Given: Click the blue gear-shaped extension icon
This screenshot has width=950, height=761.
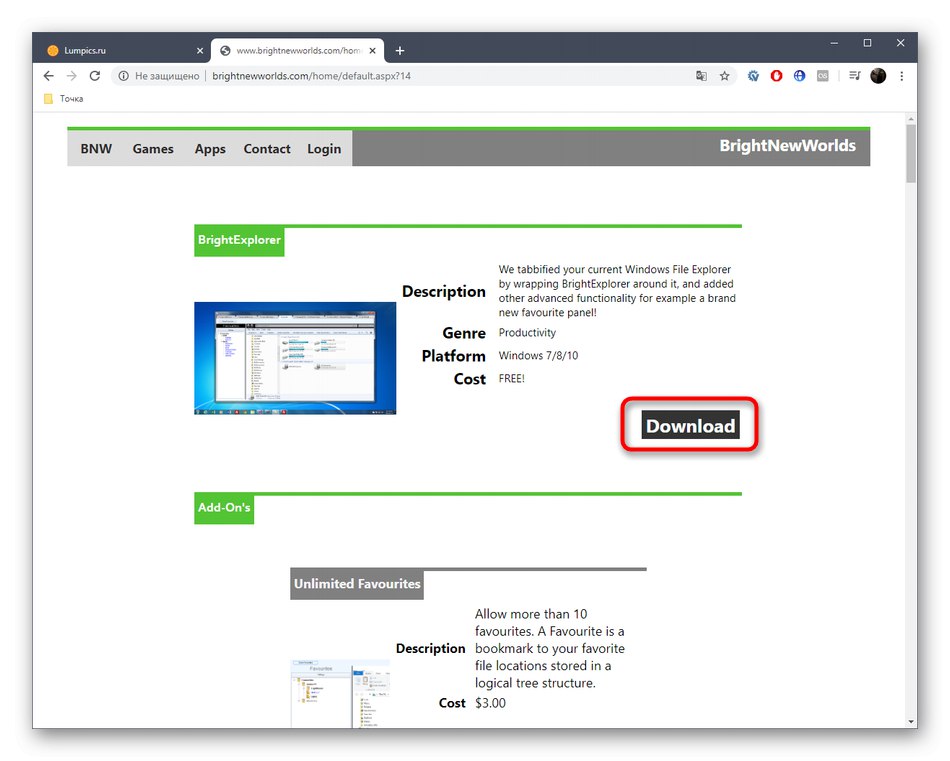Looking at the screenshot, I should (753, 76).
